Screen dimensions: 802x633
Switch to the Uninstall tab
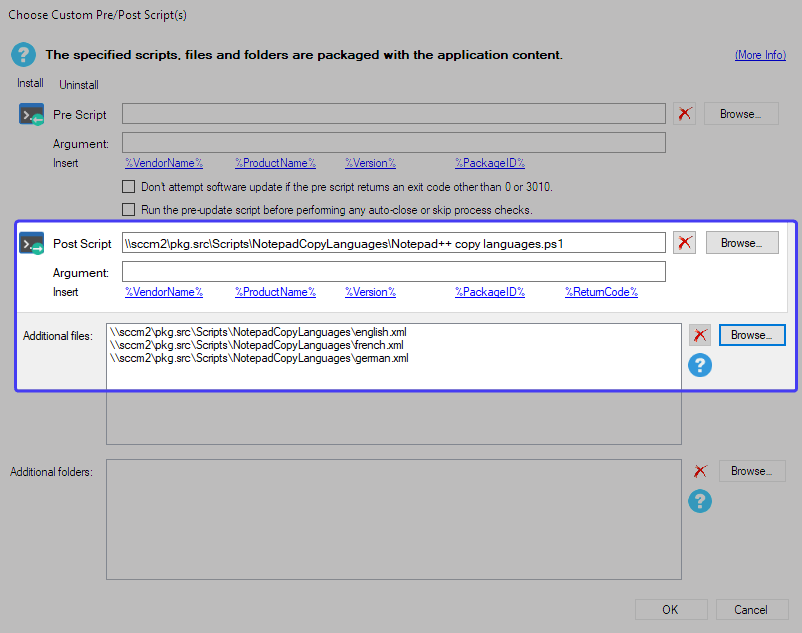point(79,85)
